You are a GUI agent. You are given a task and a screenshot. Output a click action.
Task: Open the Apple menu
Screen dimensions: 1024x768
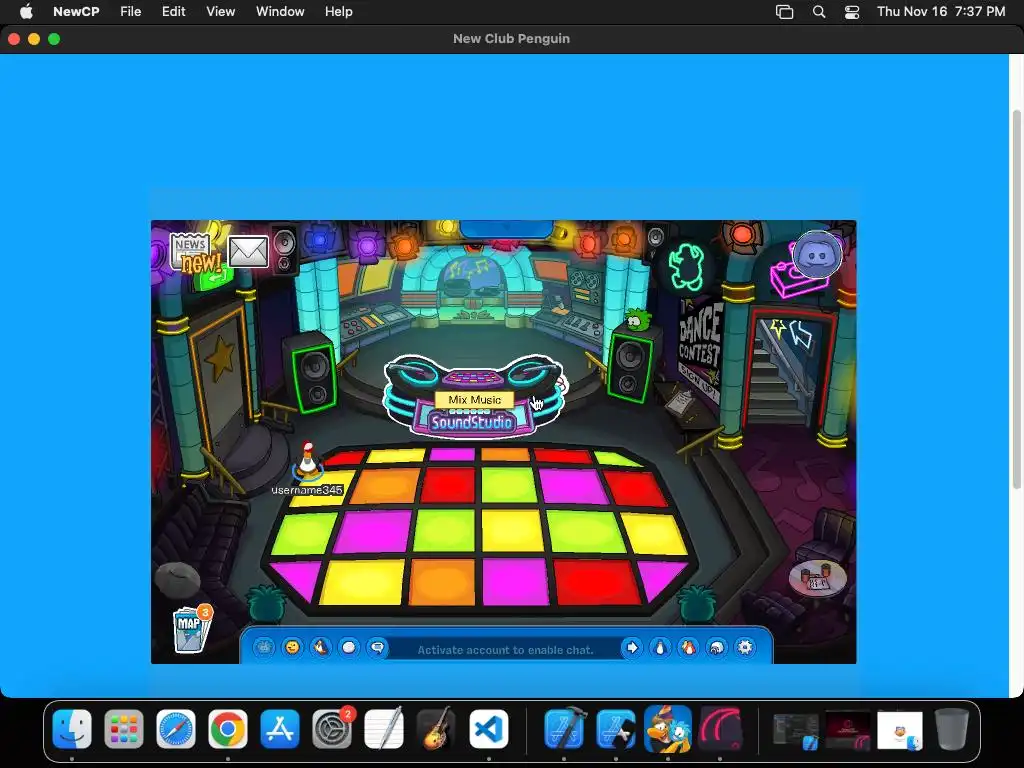(x=26, y=12)
